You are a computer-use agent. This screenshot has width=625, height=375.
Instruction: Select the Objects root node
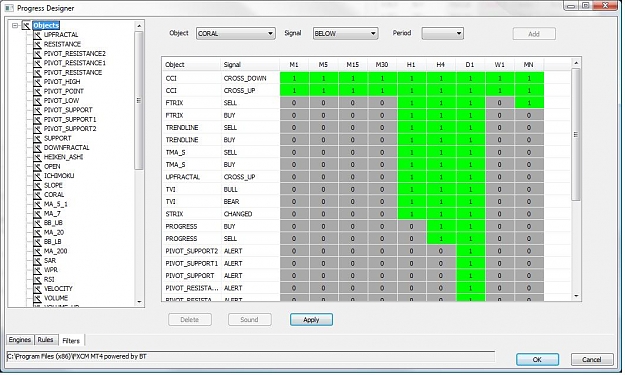(46, 26)
